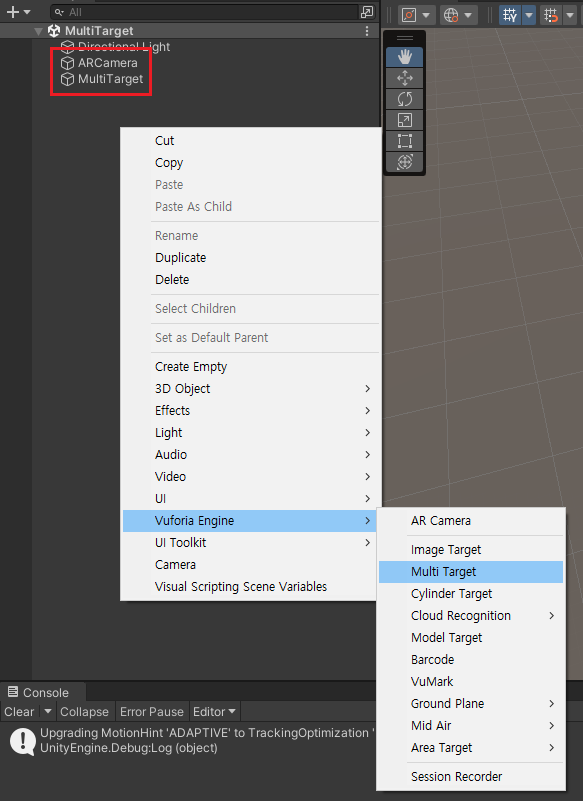Choose Delete from the context menu
Image resolution: width=583 pixels, height=801 pixels.
[251, 279]
